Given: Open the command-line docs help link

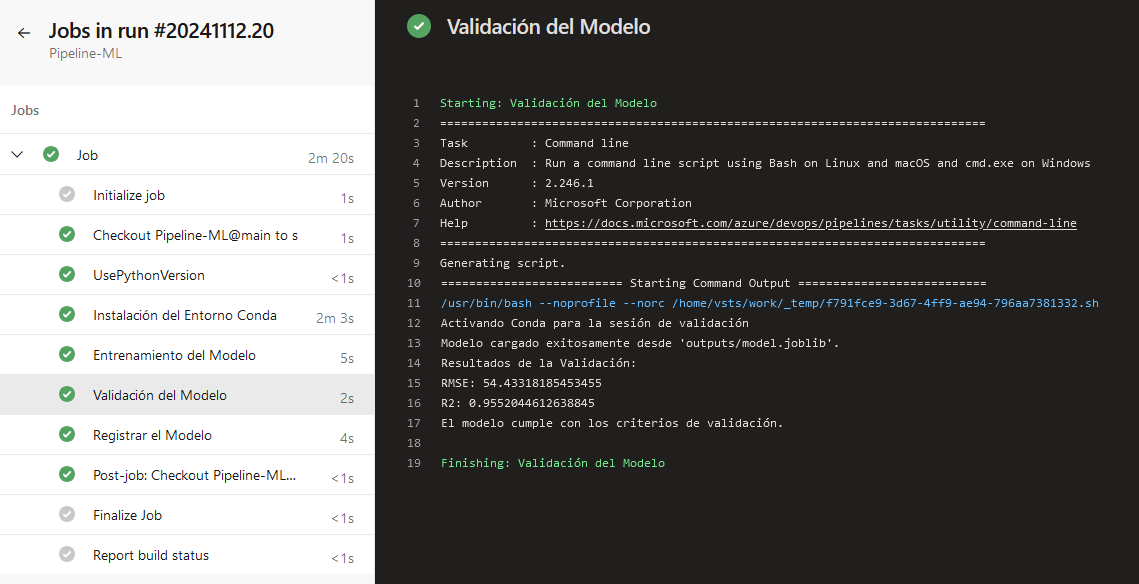Looking at the screenshot, I should [x=810, y=223].
